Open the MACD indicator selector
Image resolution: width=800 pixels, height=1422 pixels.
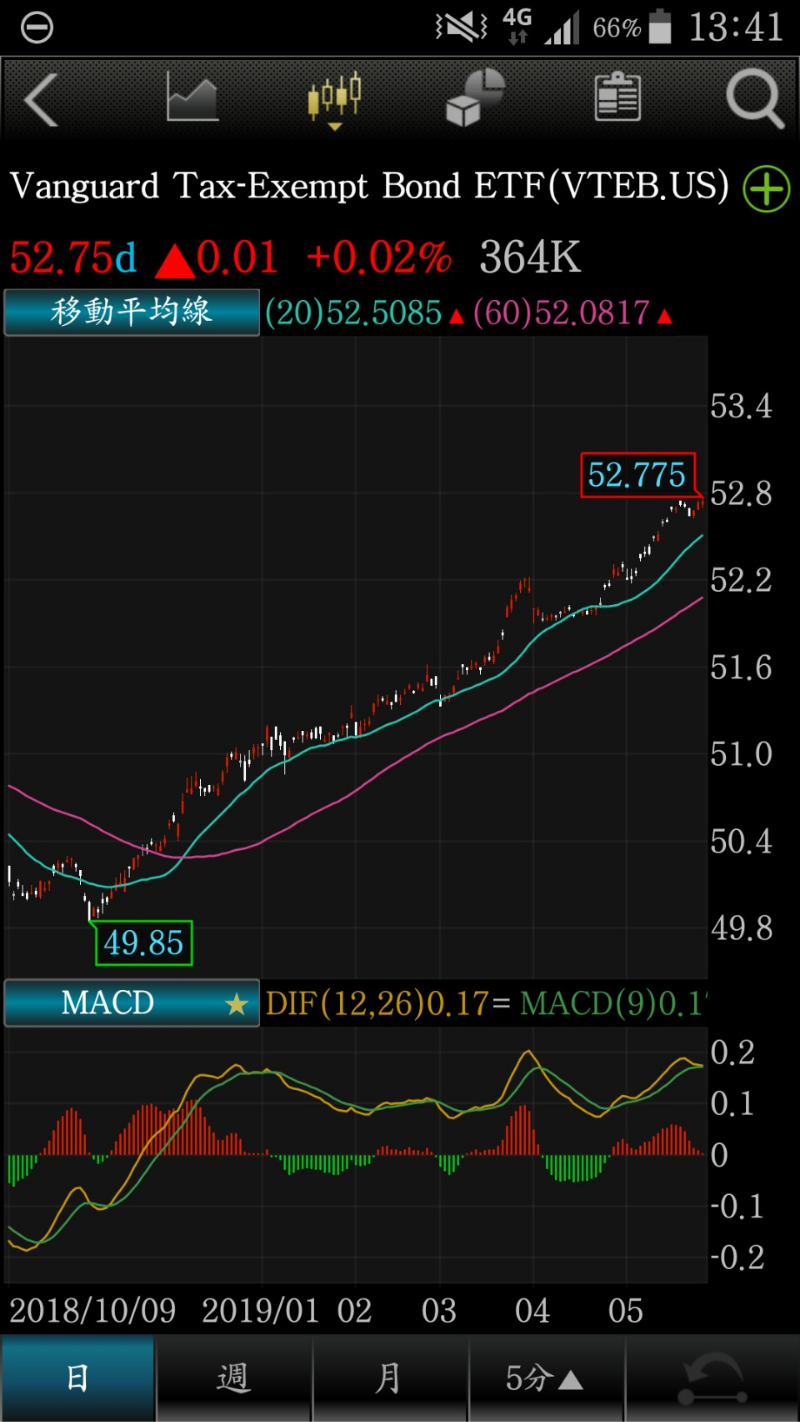point(132,1003)
